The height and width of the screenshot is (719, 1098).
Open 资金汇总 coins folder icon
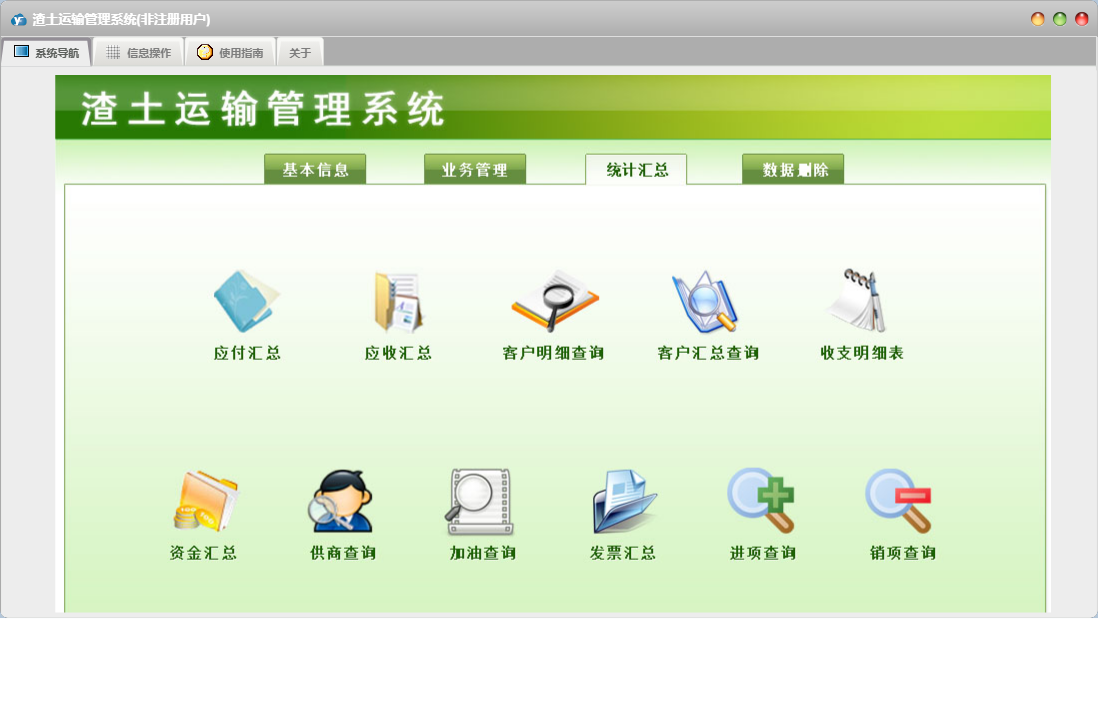tap(206, 501)
